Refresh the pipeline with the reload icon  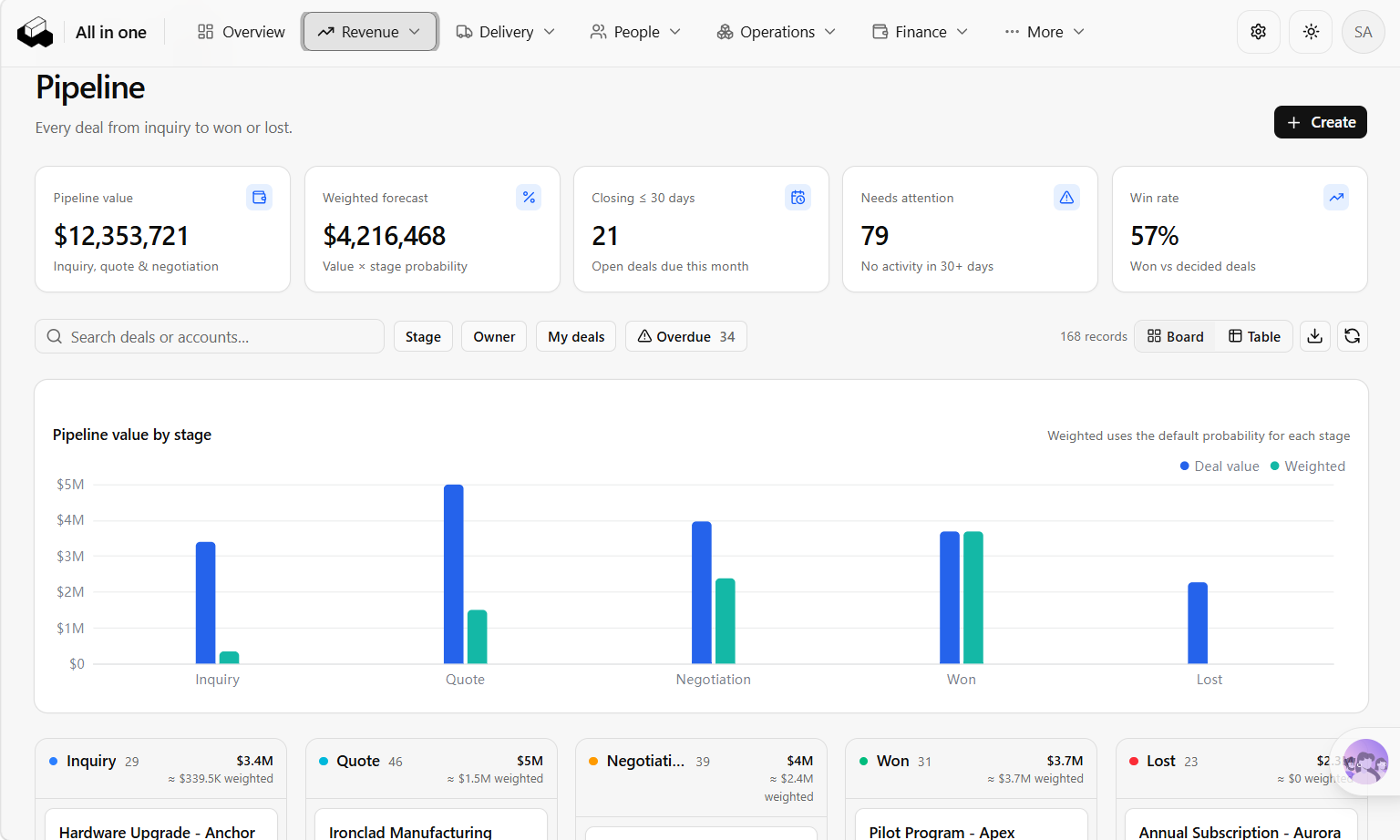pyautogui.click(x=1353, y=336)
